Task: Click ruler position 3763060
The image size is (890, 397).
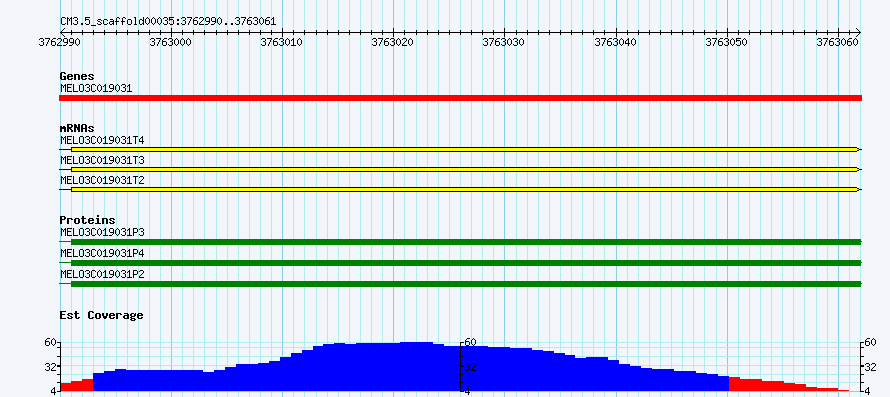Action: tap(838, 42)
